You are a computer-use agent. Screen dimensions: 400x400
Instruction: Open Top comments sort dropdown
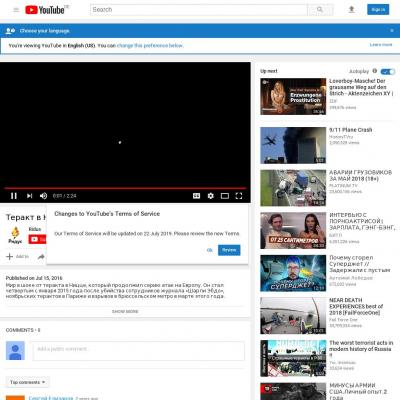[28, 382]
